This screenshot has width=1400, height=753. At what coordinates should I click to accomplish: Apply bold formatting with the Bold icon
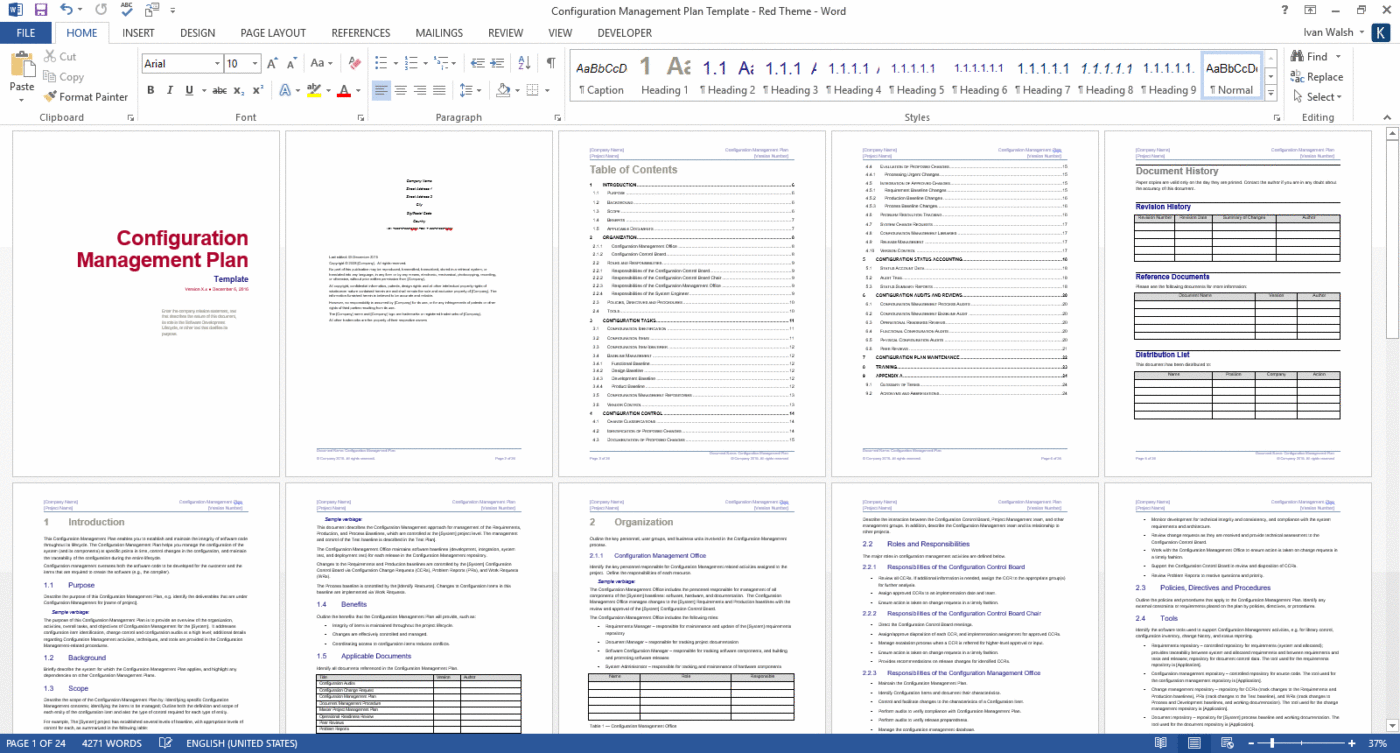click(x=151, y=90)
